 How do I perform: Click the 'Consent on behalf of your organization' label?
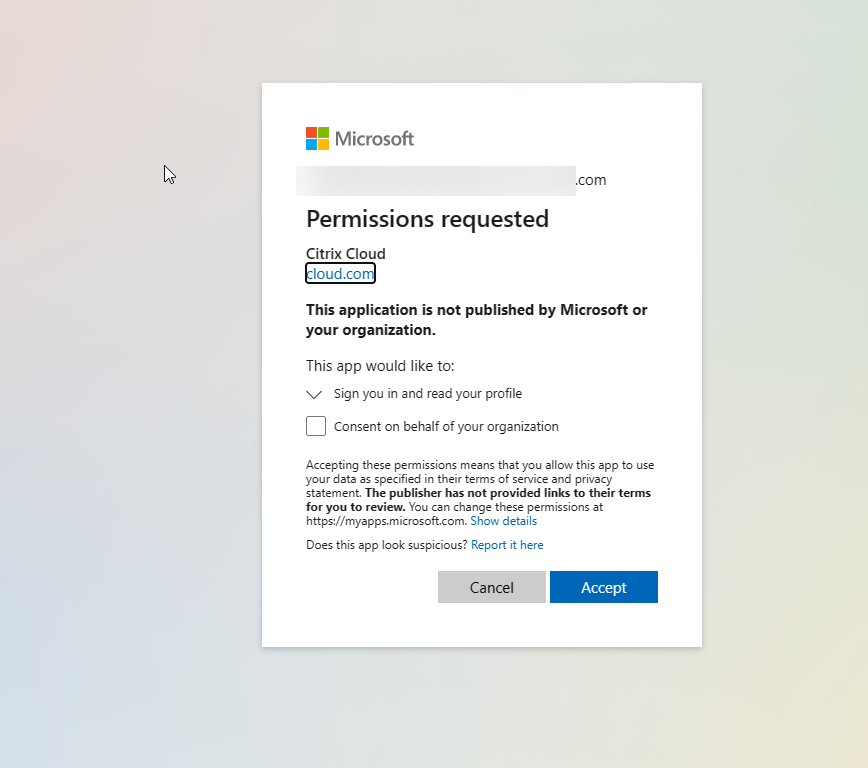tap(446, 427)
